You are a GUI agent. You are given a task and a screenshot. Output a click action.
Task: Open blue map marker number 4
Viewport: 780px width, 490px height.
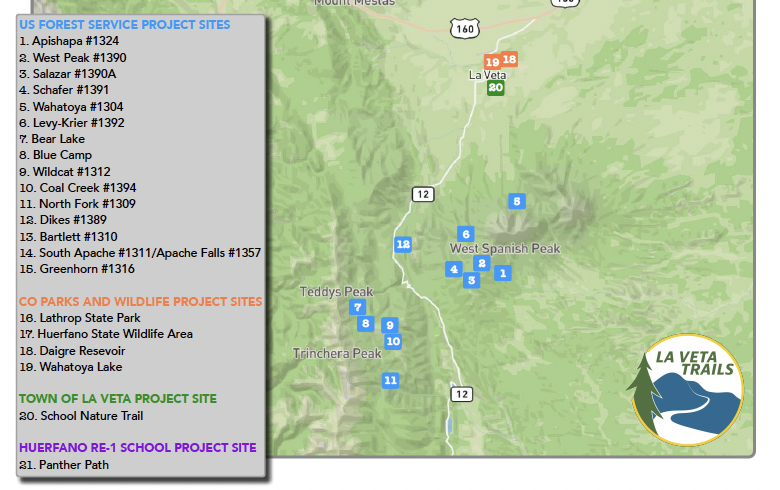click(454, 269)
